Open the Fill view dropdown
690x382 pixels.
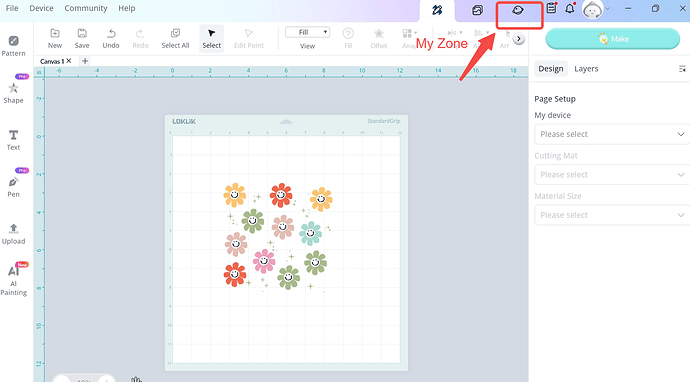pos(307,32)
